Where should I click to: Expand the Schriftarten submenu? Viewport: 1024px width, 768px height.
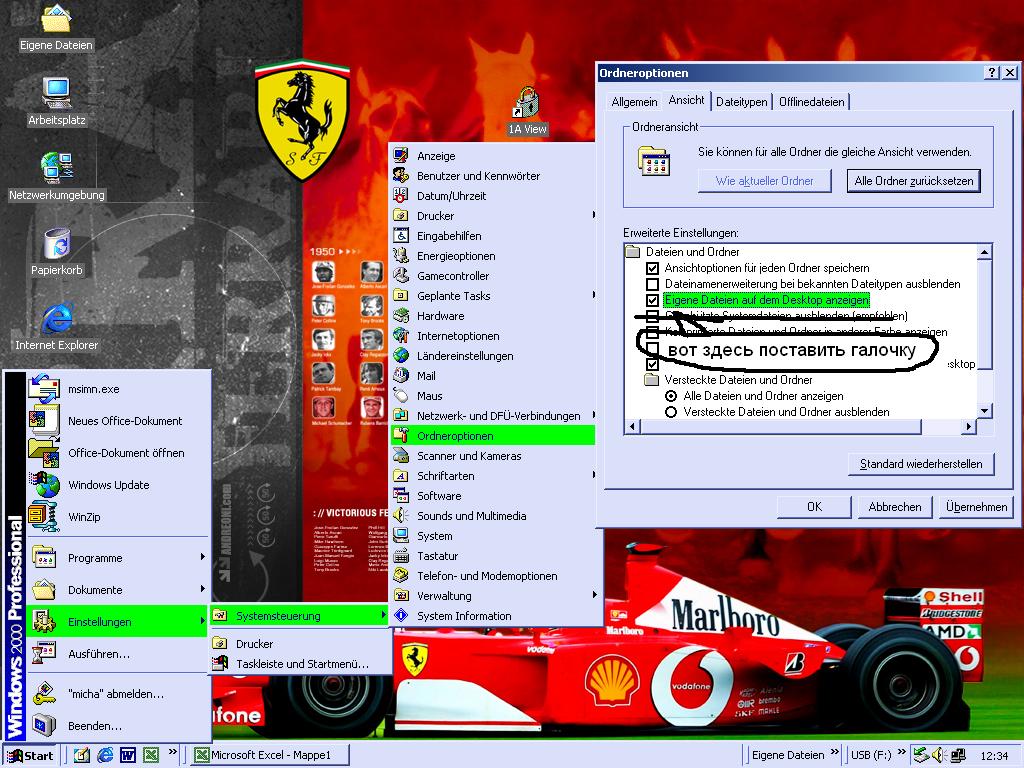[x=493, y=476]
